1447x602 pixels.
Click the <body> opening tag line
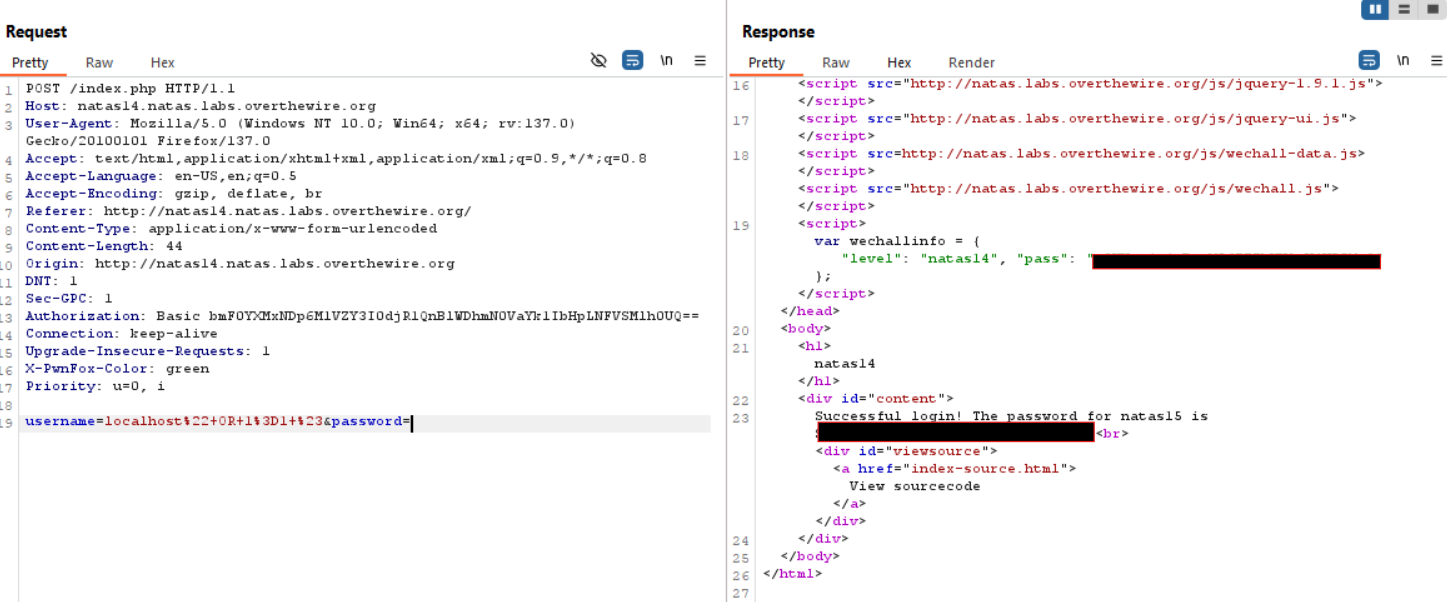805,328
